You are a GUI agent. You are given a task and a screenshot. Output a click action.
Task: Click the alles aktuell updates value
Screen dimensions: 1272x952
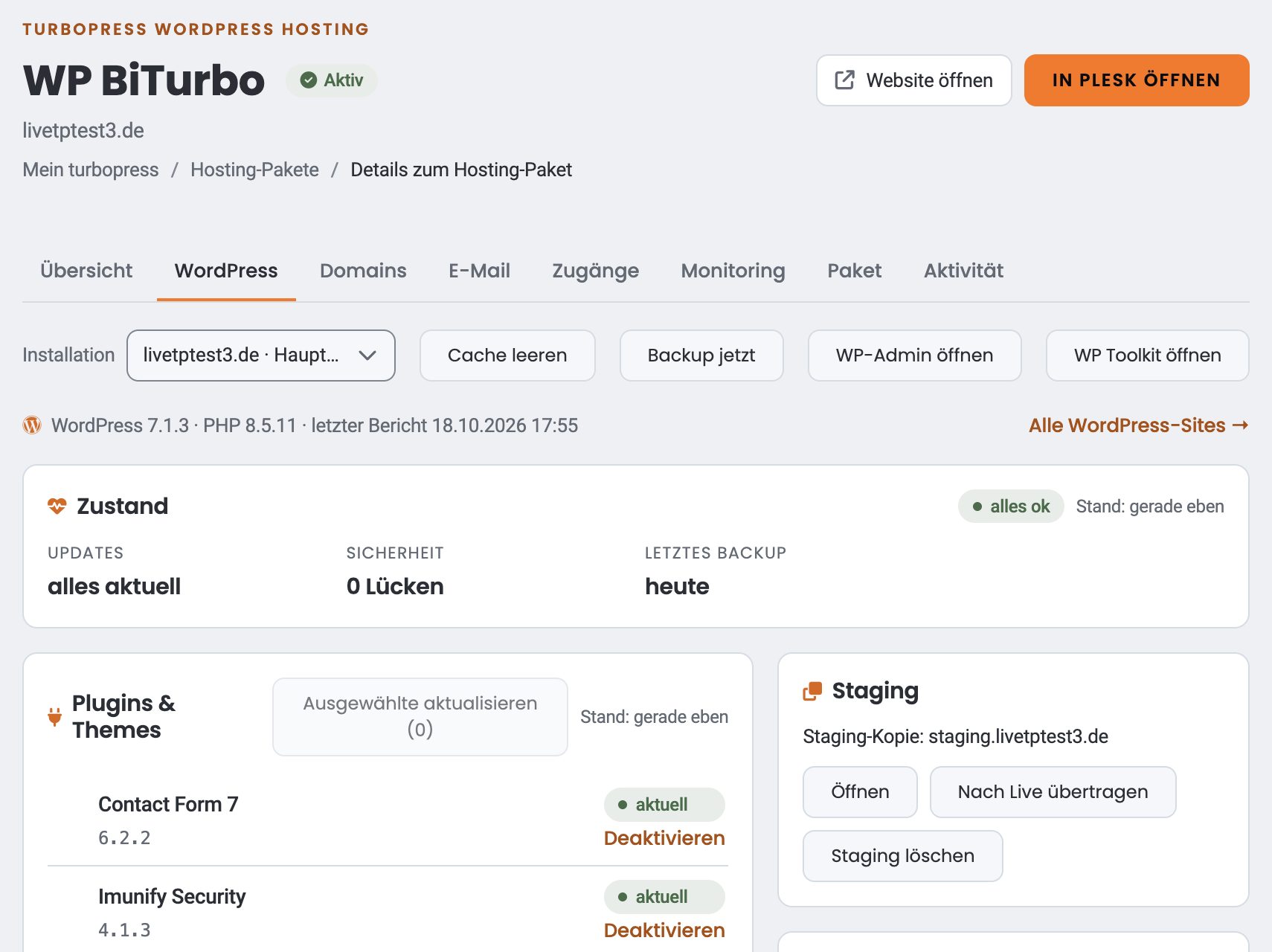pyautogui.click(x=115, y=587)
